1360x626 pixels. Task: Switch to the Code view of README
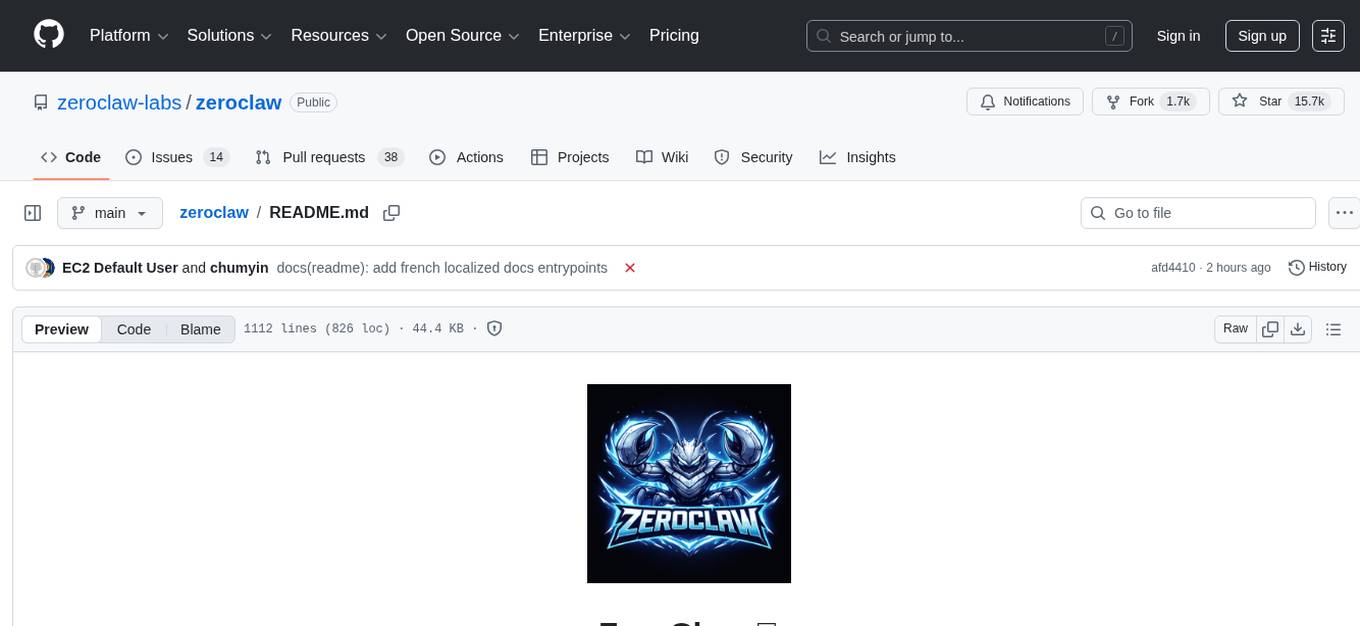[x=133, y=328]
